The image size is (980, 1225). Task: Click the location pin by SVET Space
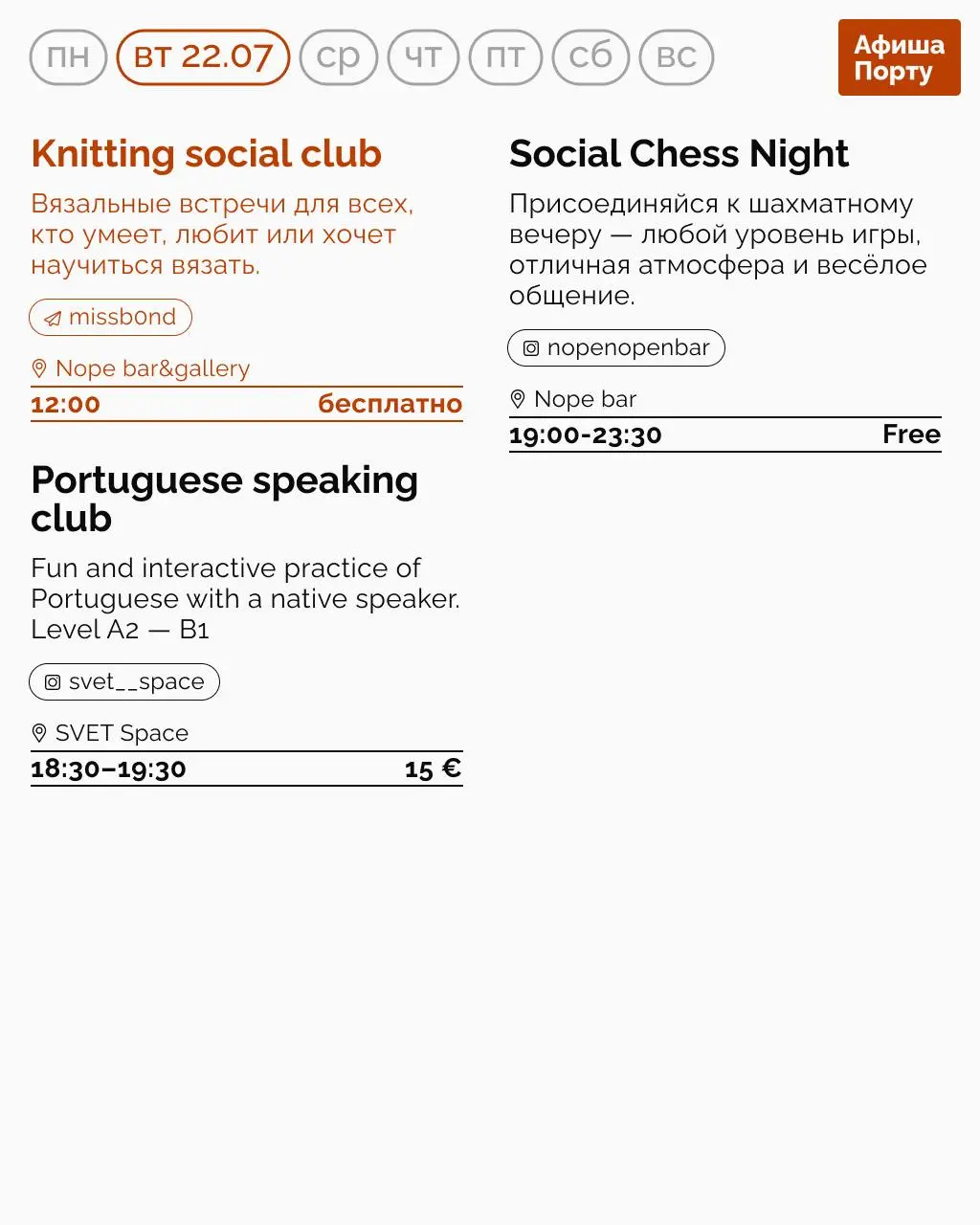pyautogui.click(x=39, y=733)
